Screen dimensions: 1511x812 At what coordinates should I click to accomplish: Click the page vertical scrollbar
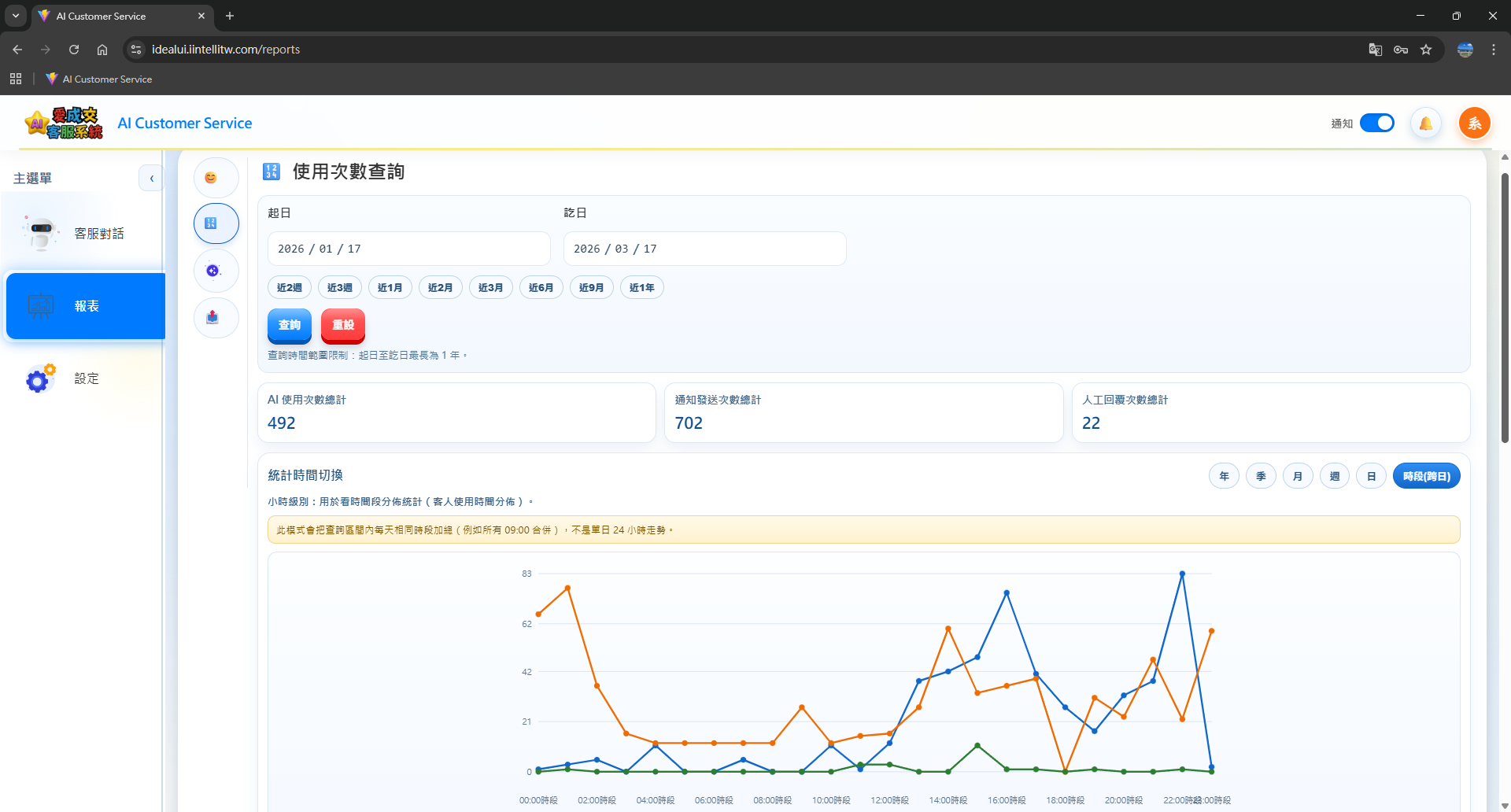click(x=1505, y=307)
